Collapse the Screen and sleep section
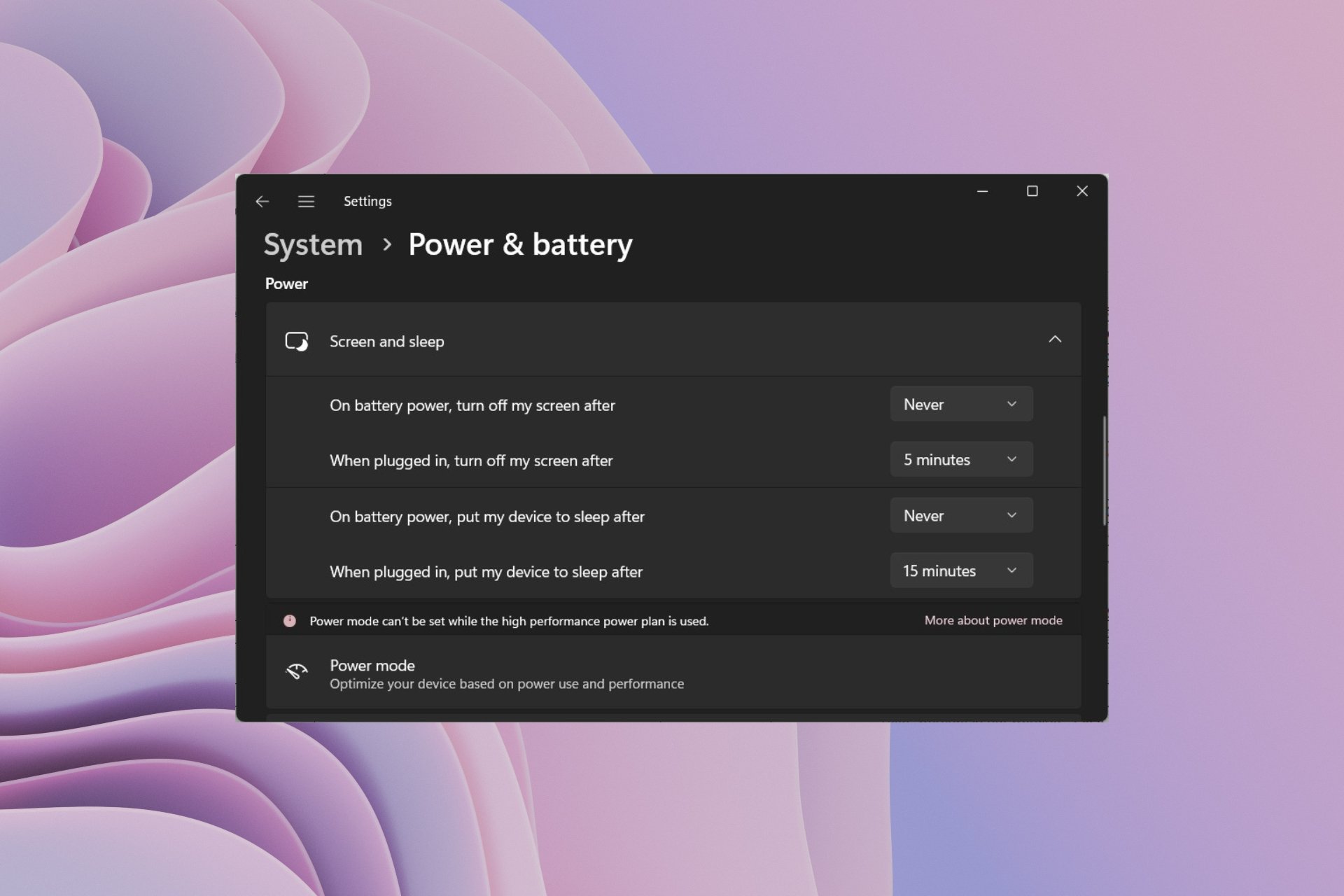 click(1055, 339)
